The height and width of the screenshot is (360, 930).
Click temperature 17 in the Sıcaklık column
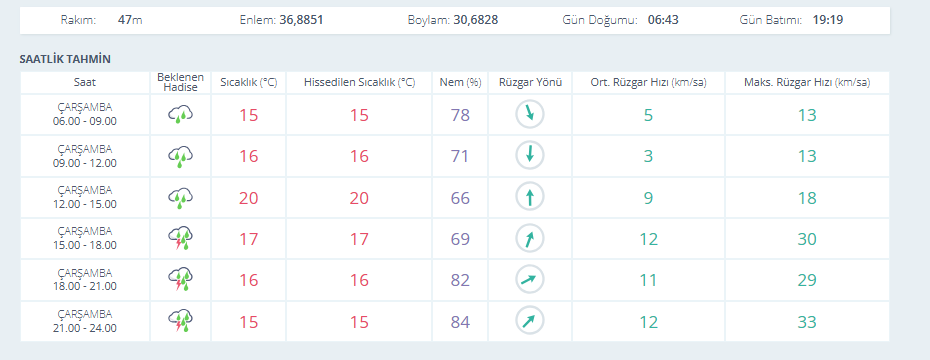coord(249,239)
